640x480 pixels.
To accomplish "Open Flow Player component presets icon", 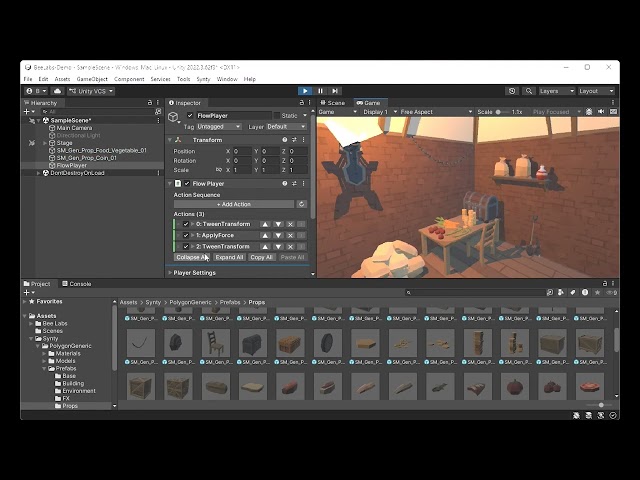I will click(294, 184).
